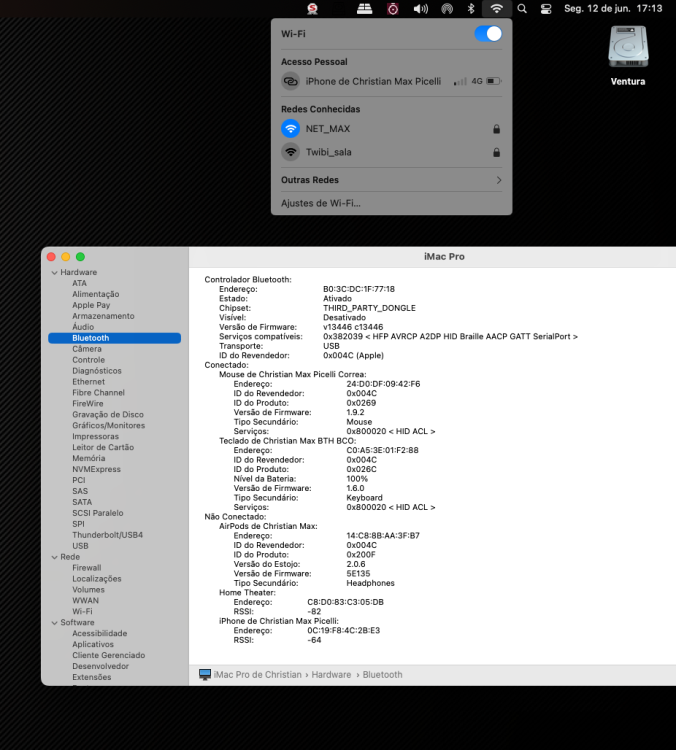Screen dimensions: 676x750
Task: Select Diagnósticos in sidebar
Action: [97, 371]
